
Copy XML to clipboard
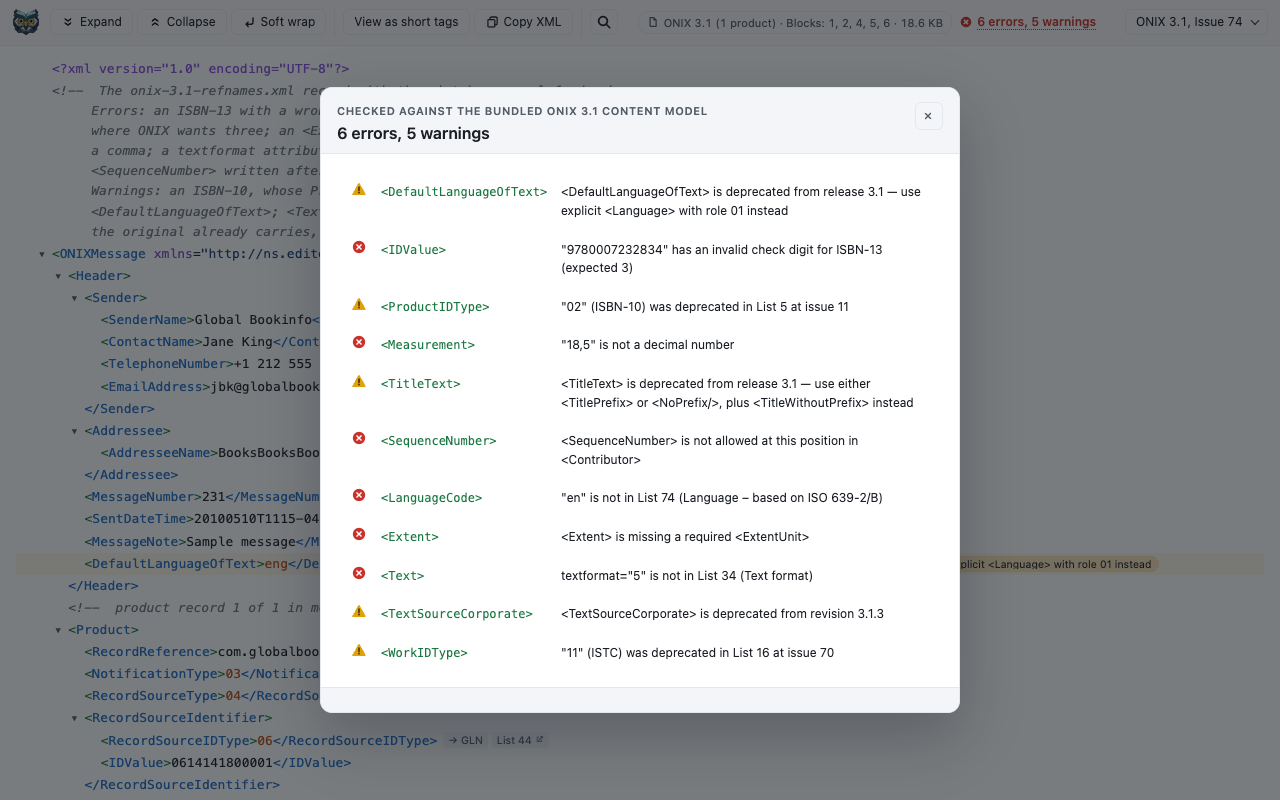point(525,22)
